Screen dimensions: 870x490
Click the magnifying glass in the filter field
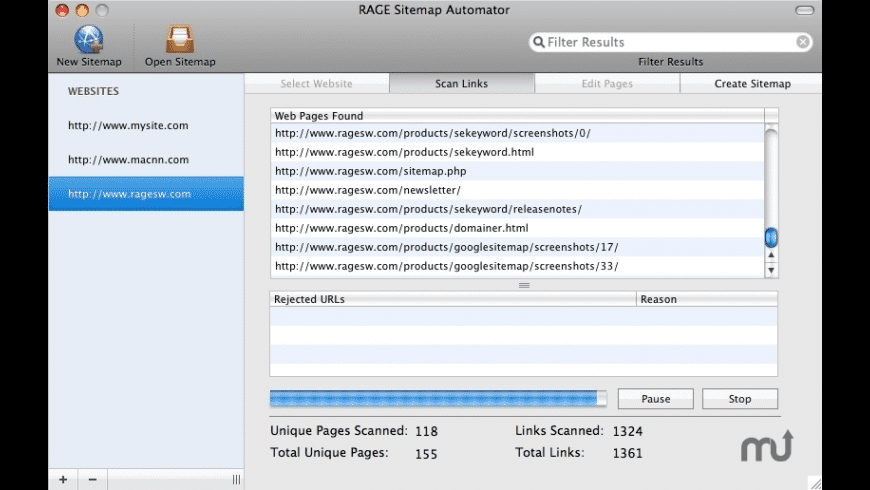[x=540, y=42]
